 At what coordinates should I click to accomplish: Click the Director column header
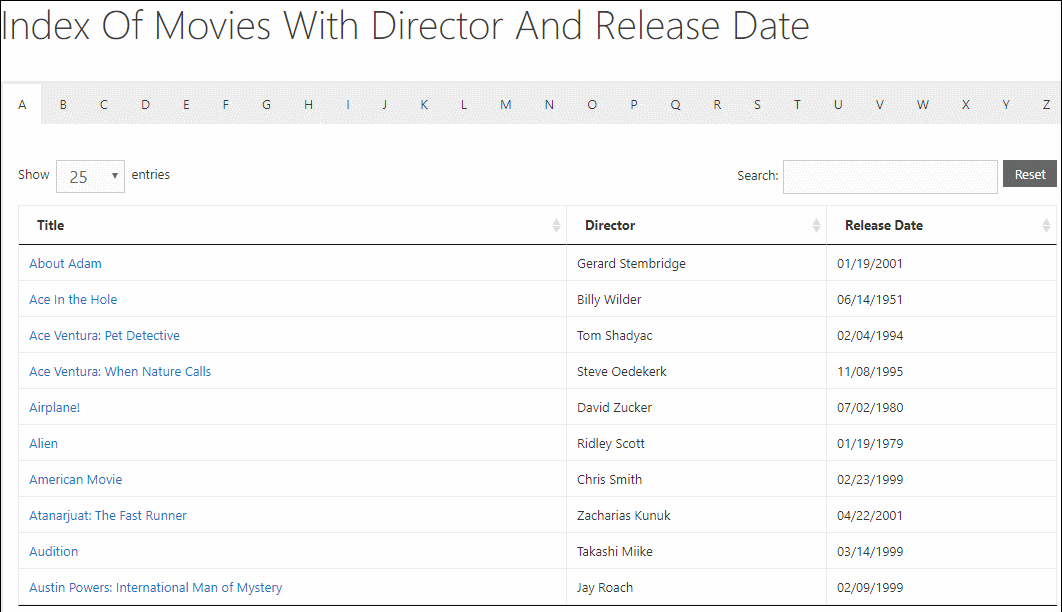tap(610, 225)
